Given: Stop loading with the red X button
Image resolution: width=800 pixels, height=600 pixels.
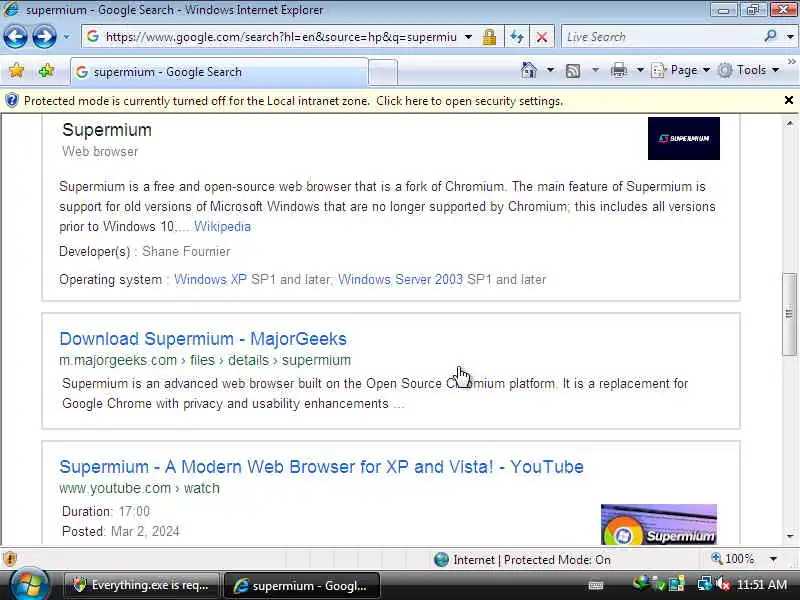Looking at the screenshot, I should click(x=542, y=37).
